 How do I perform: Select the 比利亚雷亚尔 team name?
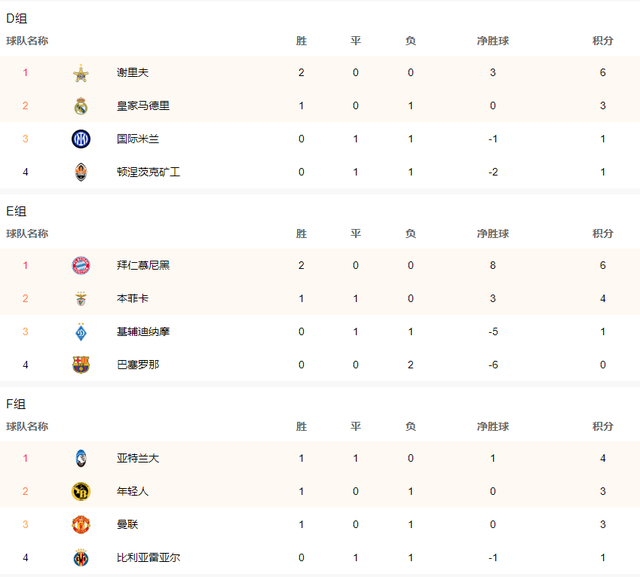tap(148, 557)
